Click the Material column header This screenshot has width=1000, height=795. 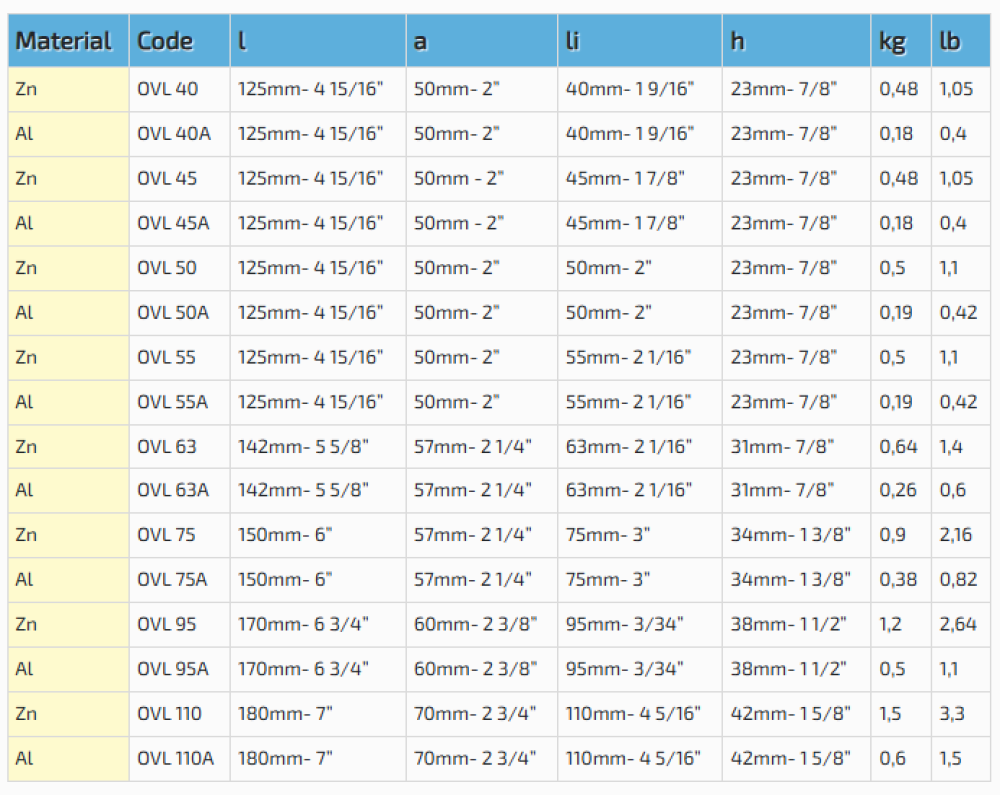64,42
